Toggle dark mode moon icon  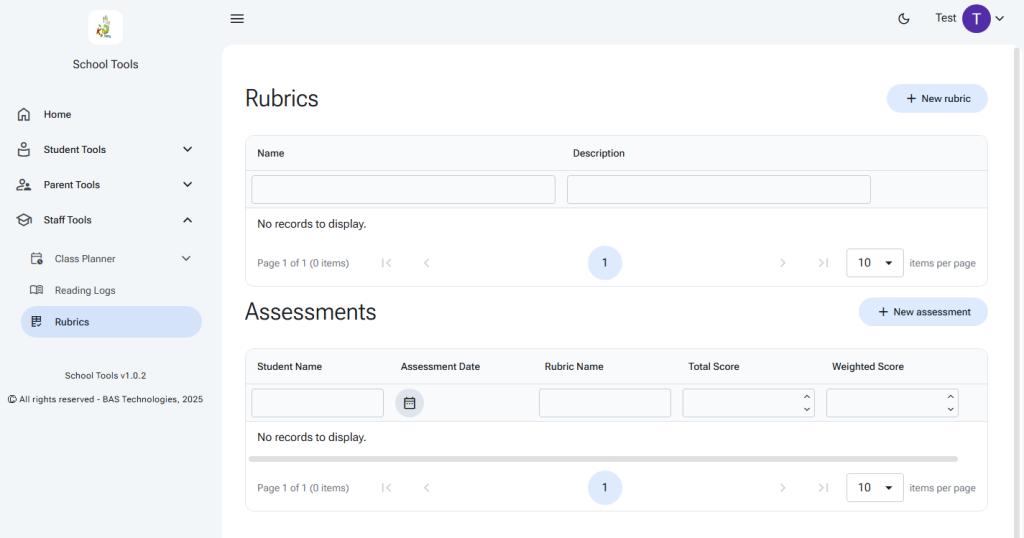point(904,19)
